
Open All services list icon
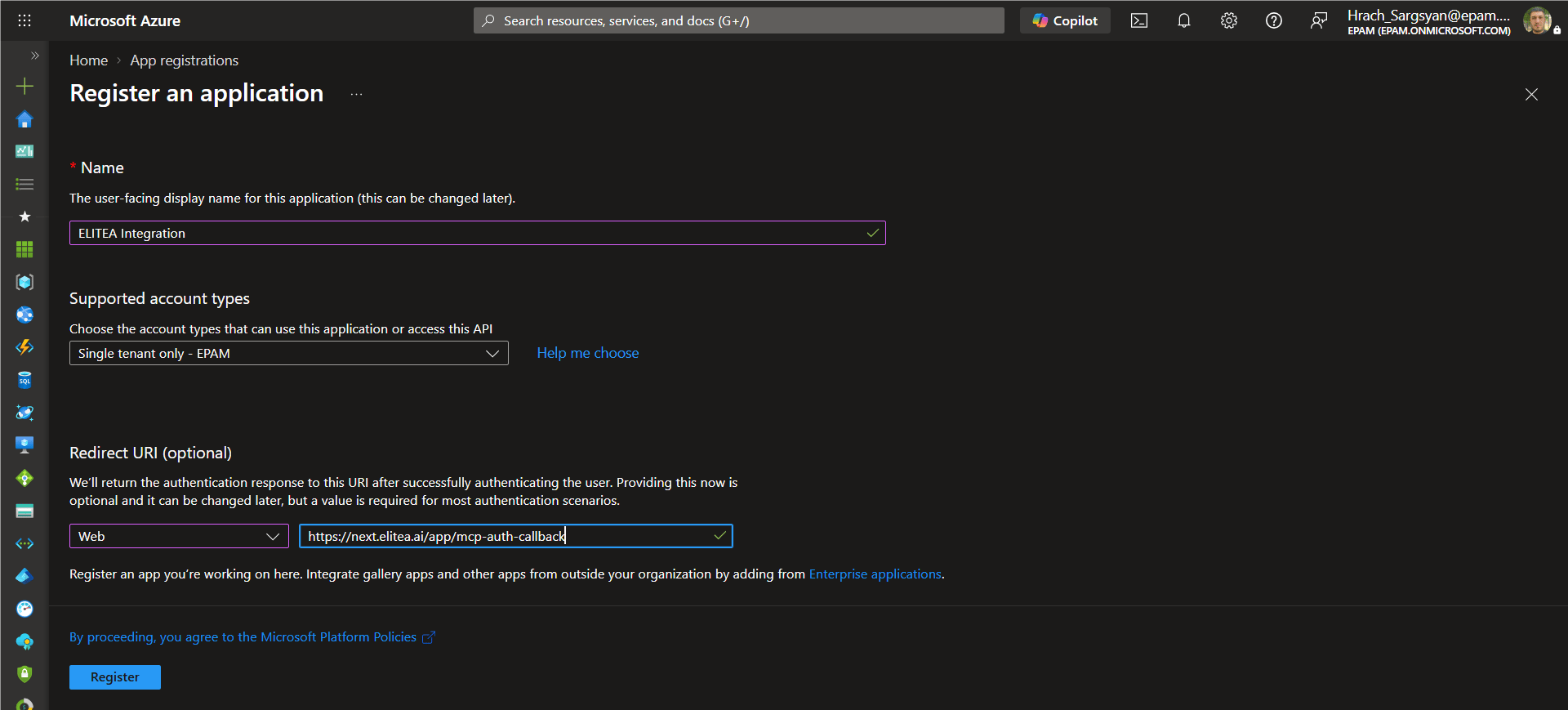pos(24,184)
